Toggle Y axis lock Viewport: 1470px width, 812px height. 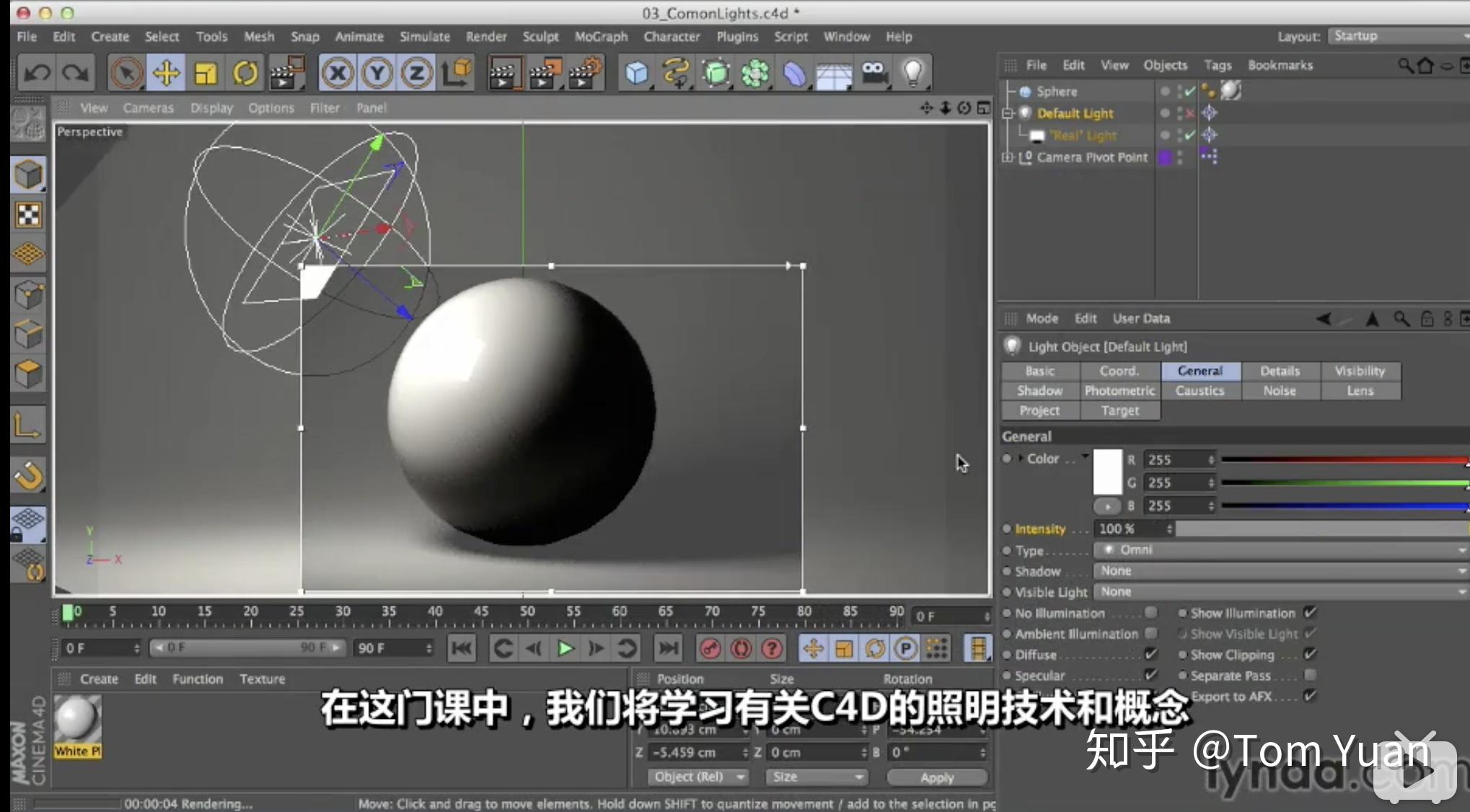[377, 73]
